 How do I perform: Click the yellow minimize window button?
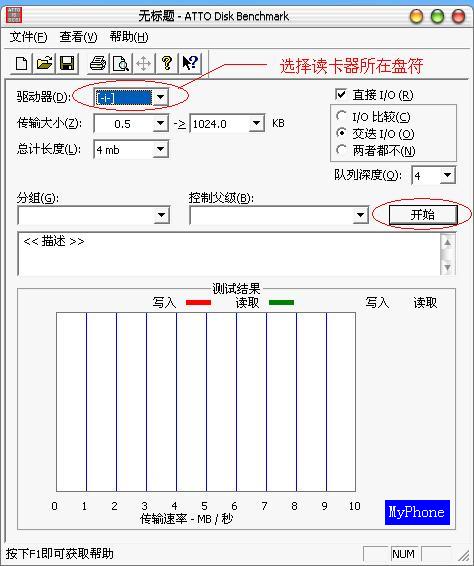[416, 16]
